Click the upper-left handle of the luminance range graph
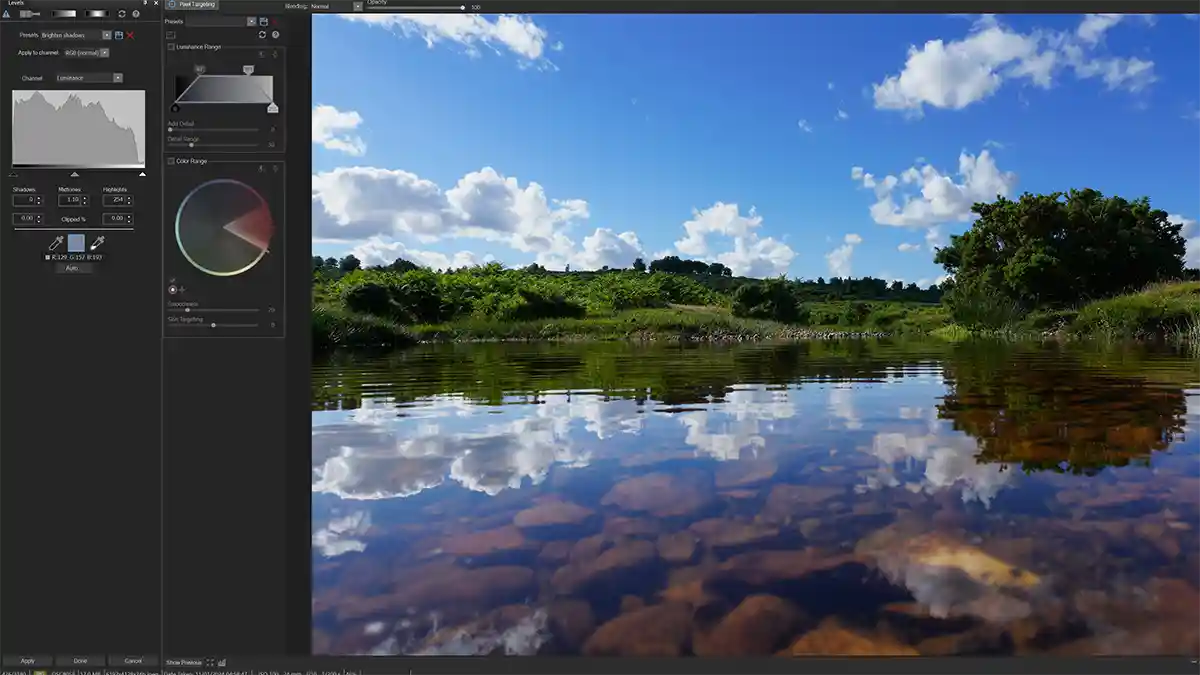Screen dimensions: 1200x675 pos(200,70)
